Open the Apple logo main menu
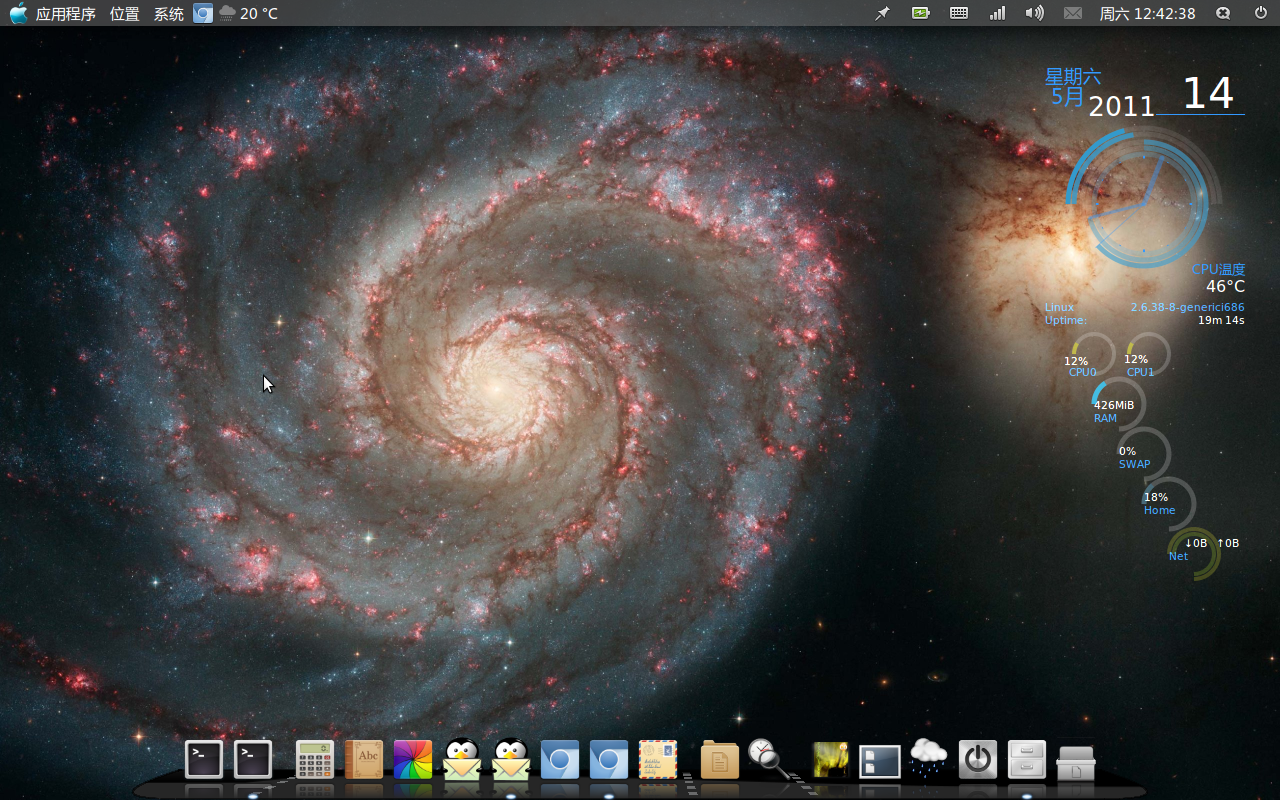 tap(19, 13)
